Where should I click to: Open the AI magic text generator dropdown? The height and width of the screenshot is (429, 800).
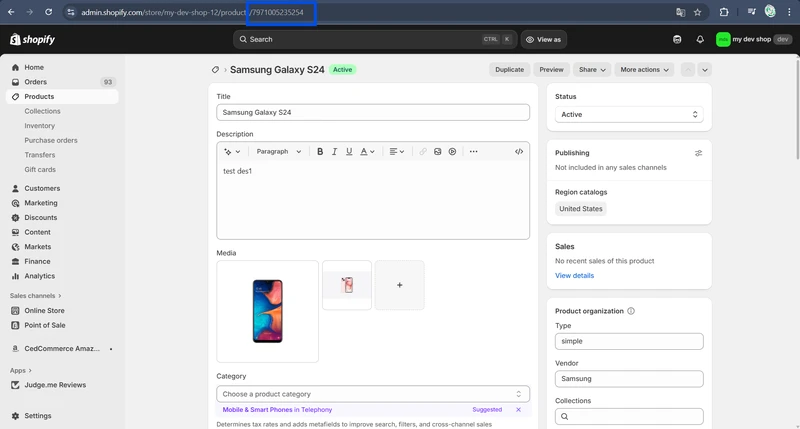(x=232, y=152)
